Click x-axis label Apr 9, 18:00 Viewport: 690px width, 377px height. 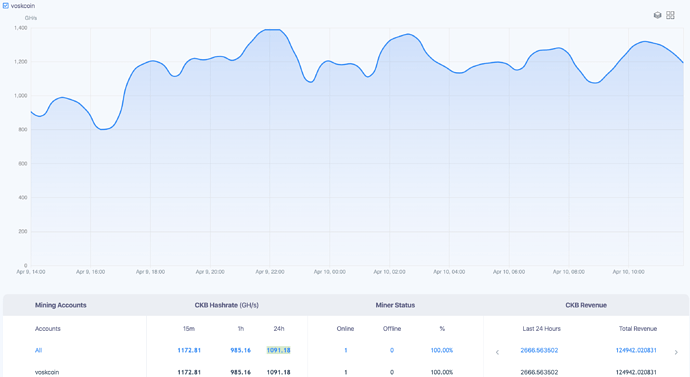click(x=150, y=272)
